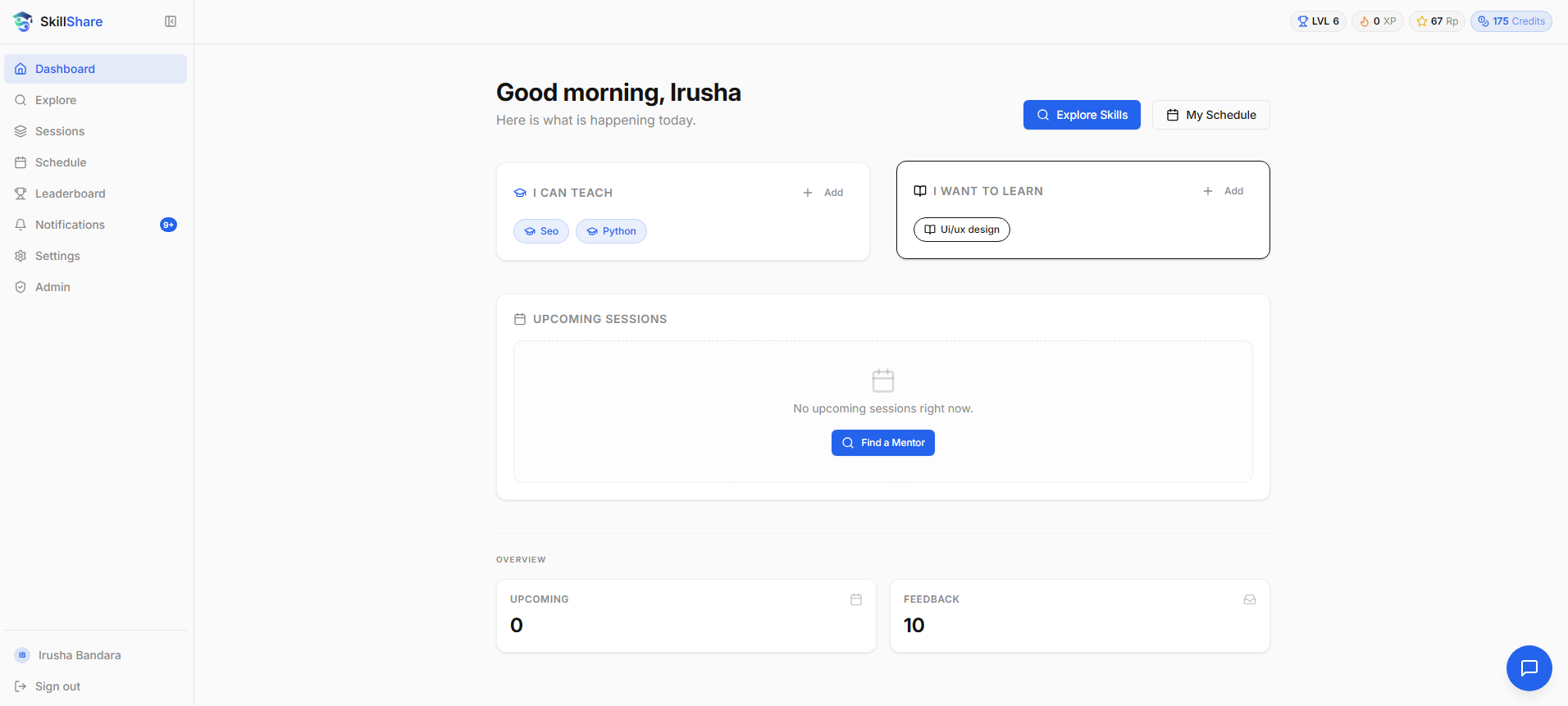Open Dashboard in the sidebar
This screenshot has width=1568, height=706.
(x=95, y=69)
